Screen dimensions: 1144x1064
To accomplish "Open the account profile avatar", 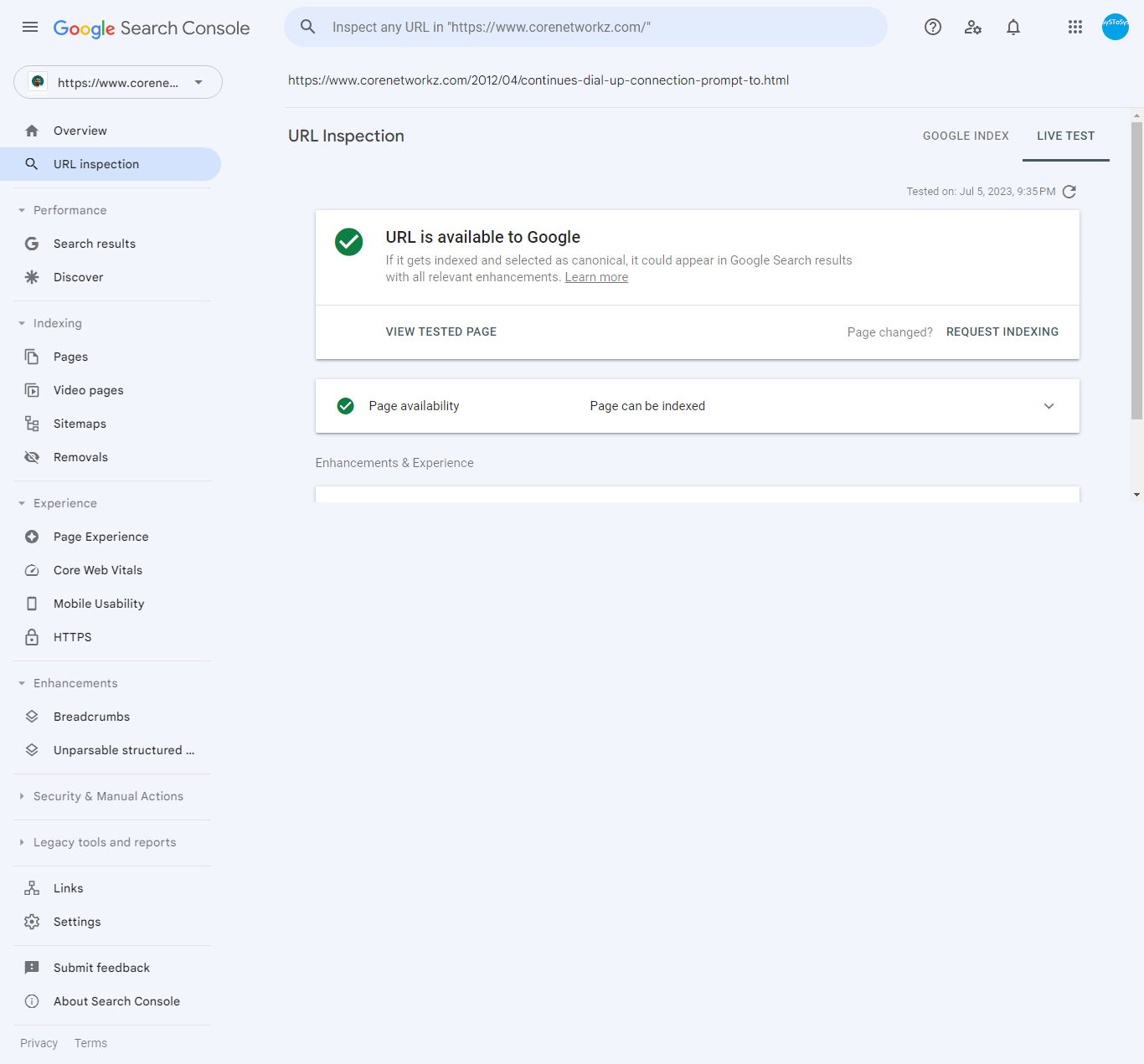I will [x=1116, y=27].
